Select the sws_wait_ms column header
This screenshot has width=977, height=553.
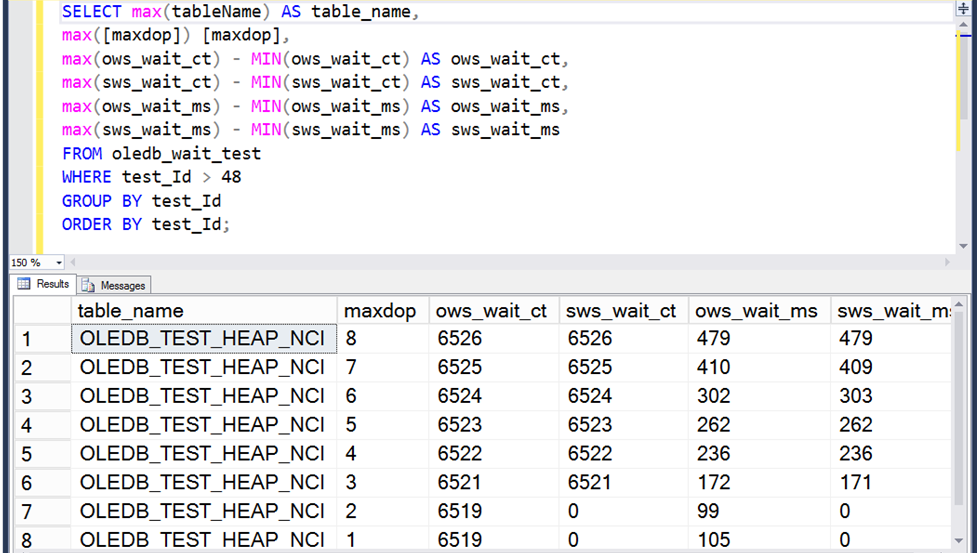(x=891, y=310)
